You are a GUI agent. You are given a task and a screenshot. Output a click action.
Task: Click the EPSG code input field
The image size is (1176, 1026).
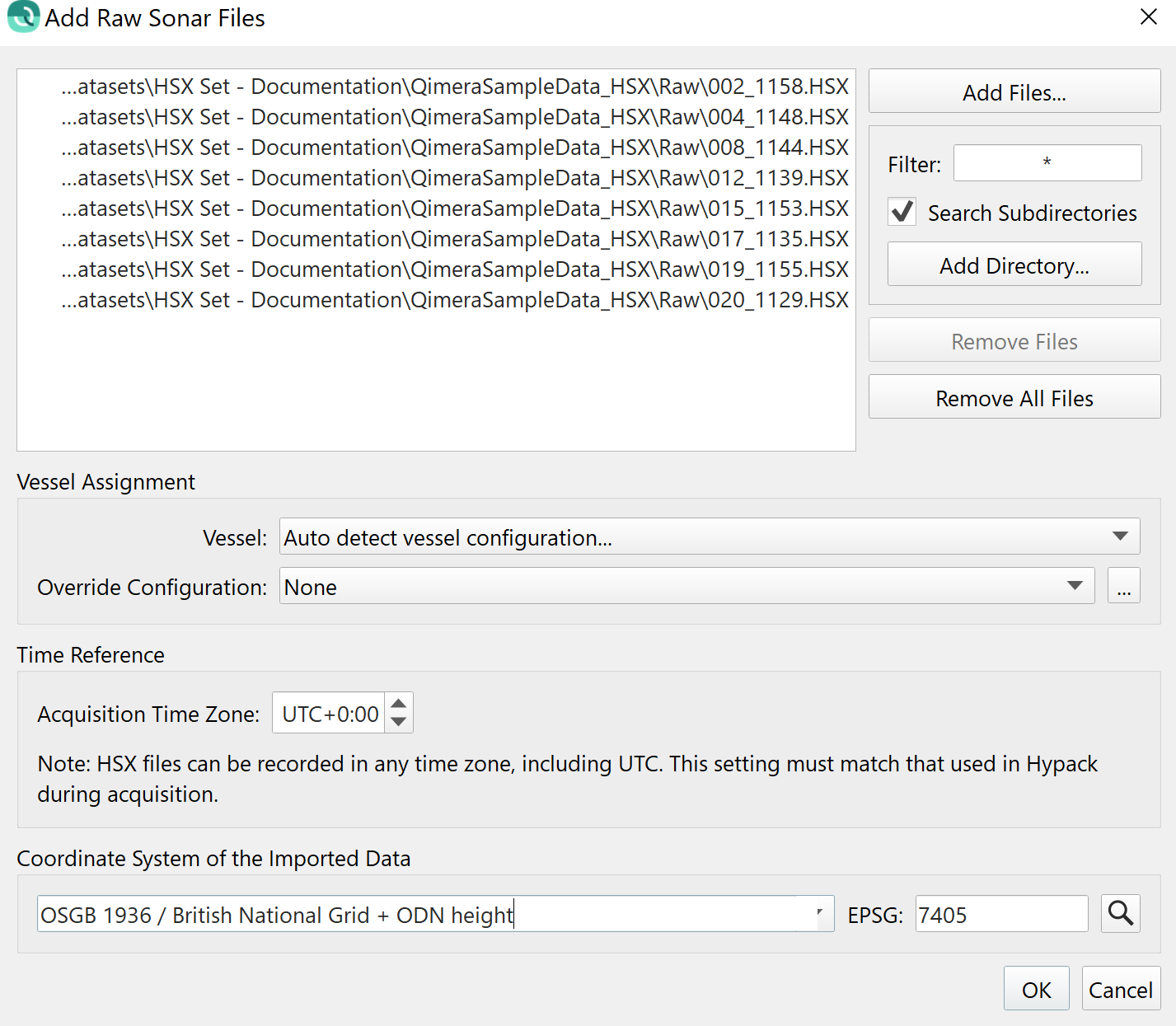tap(1000, 914)
